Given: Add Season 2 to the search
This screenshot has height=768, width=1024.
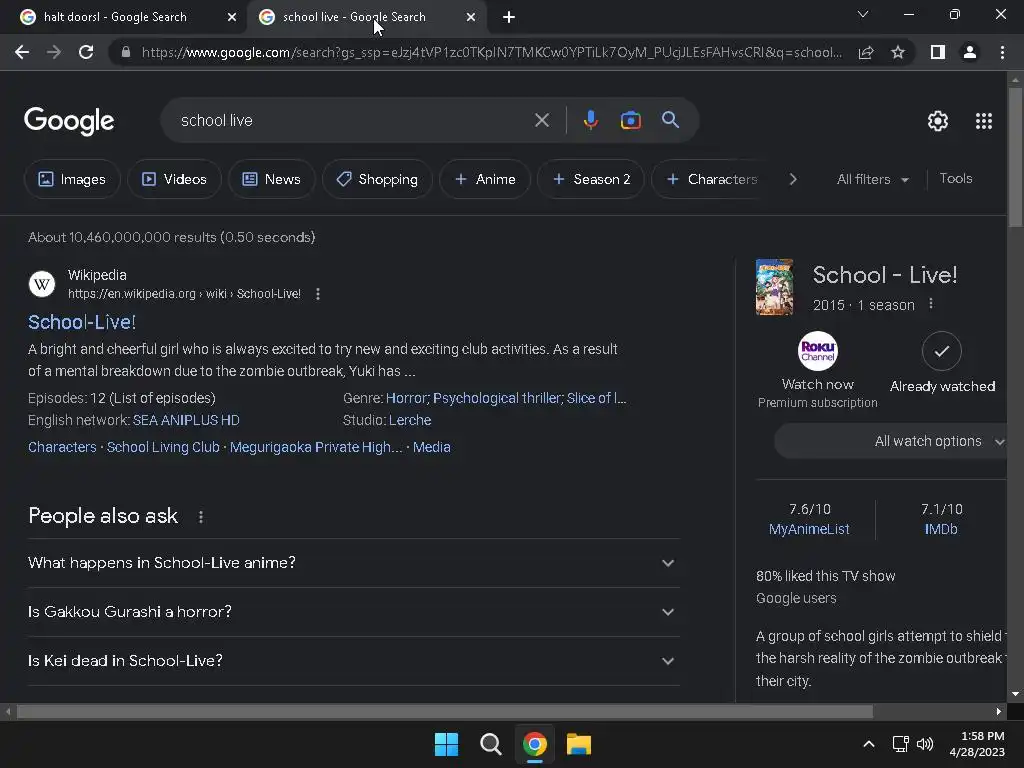Looking at the screenshot, I should pos(591,179).
